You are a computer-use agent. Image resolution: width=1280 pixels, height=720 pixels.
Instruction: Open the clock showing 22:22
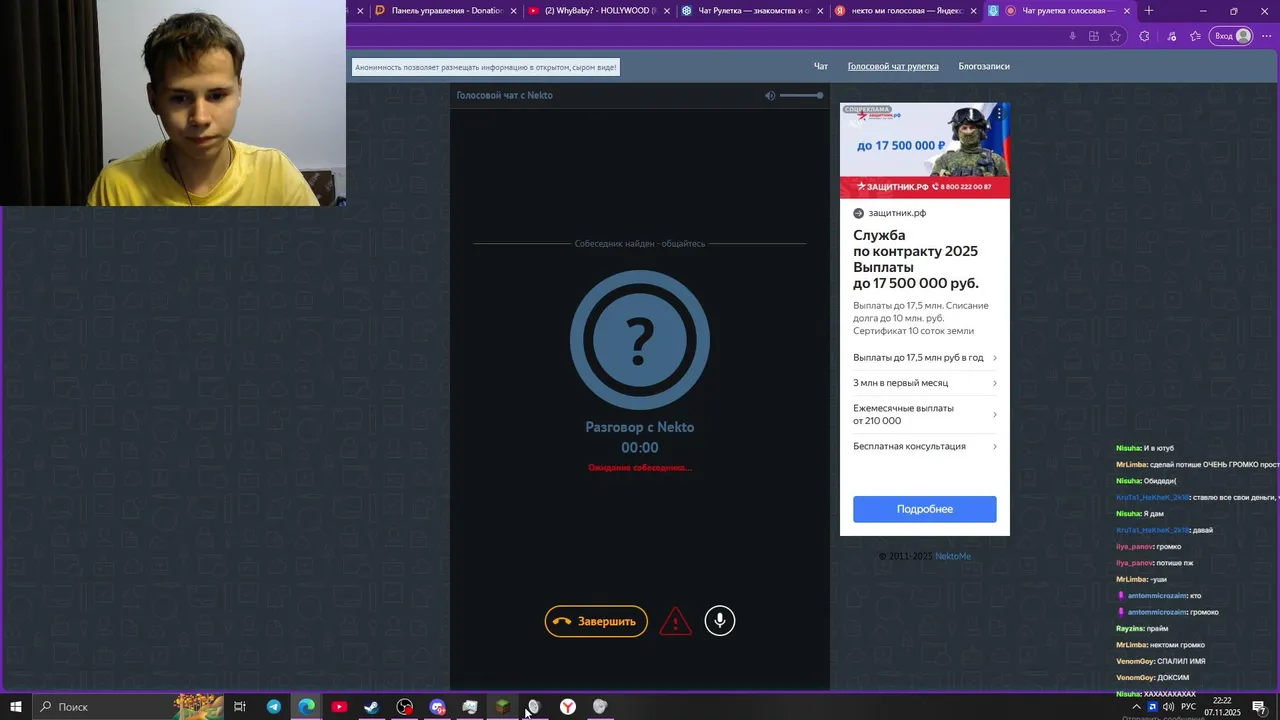point(1222,707)
